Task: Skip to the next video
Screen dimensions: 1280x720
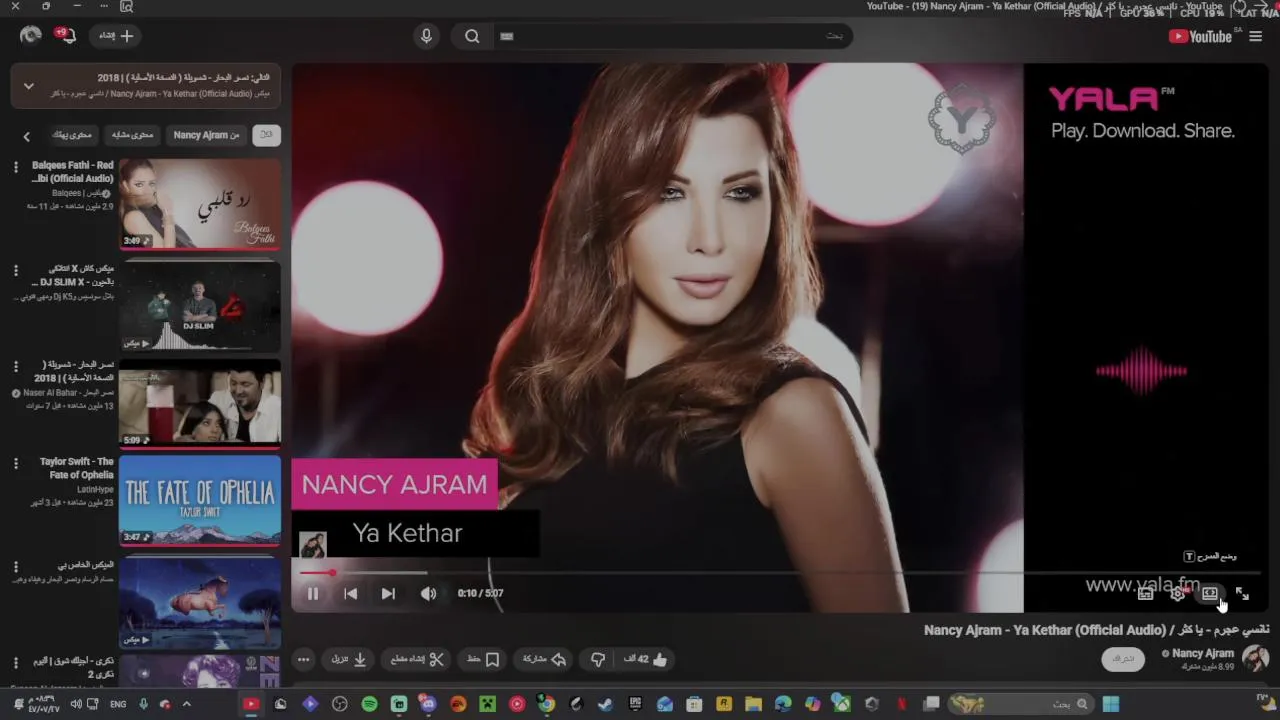Action: click(x=388, y=593)
